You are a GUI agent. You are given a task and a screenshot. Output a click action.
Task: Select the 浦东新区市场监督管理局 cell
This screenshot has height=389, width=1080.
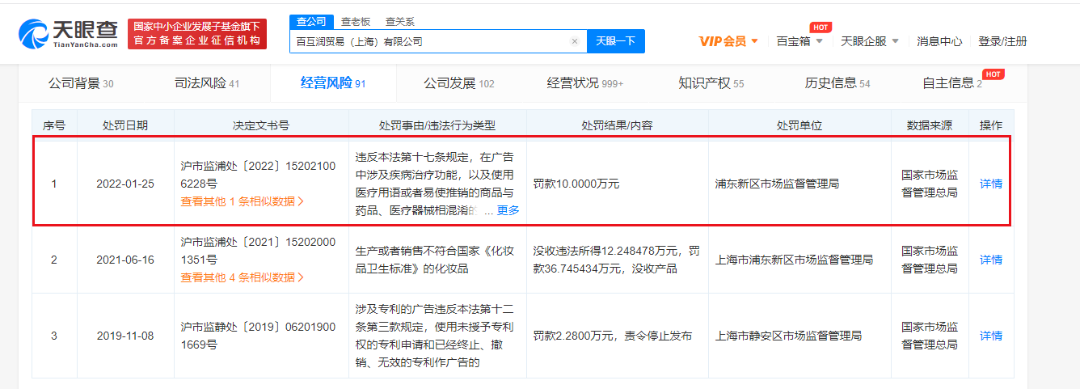[x=778, y=184]
